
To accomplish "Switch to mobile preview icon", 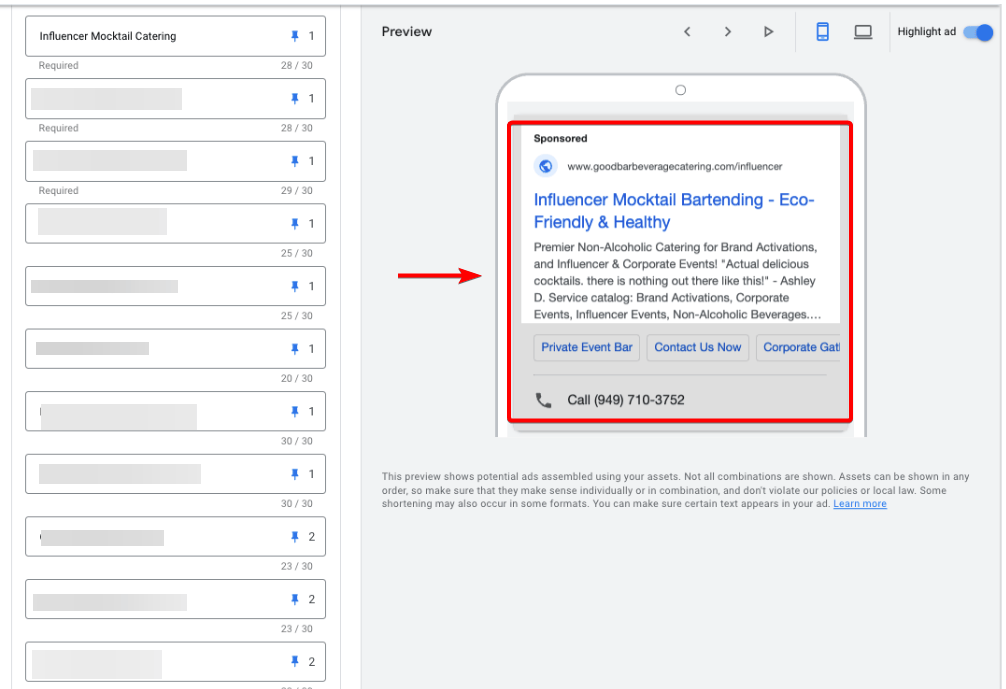I will point(822,32).
